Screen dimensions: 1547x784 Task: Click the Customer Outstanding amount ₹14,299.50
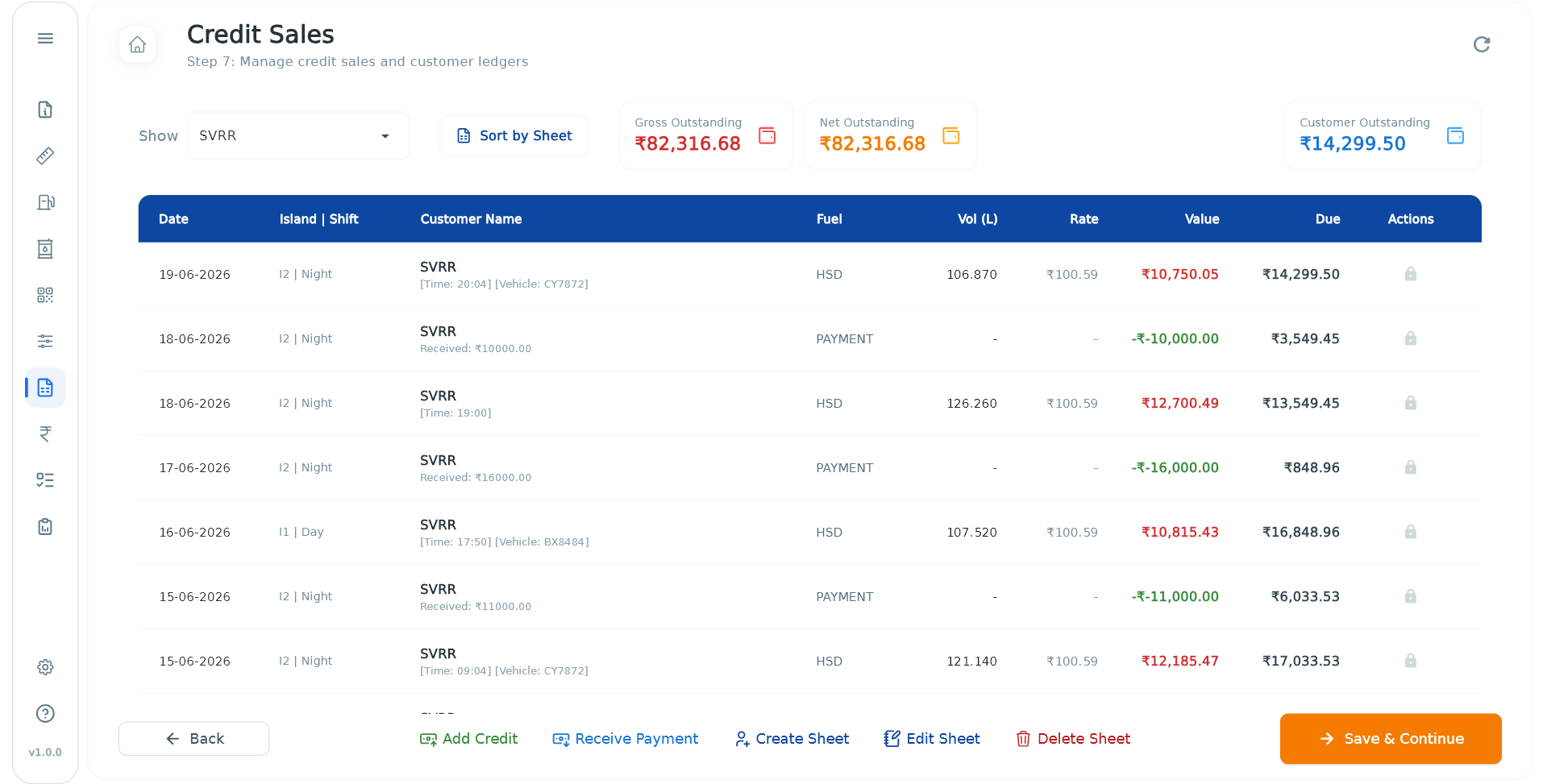click(x=1353, y=144)
